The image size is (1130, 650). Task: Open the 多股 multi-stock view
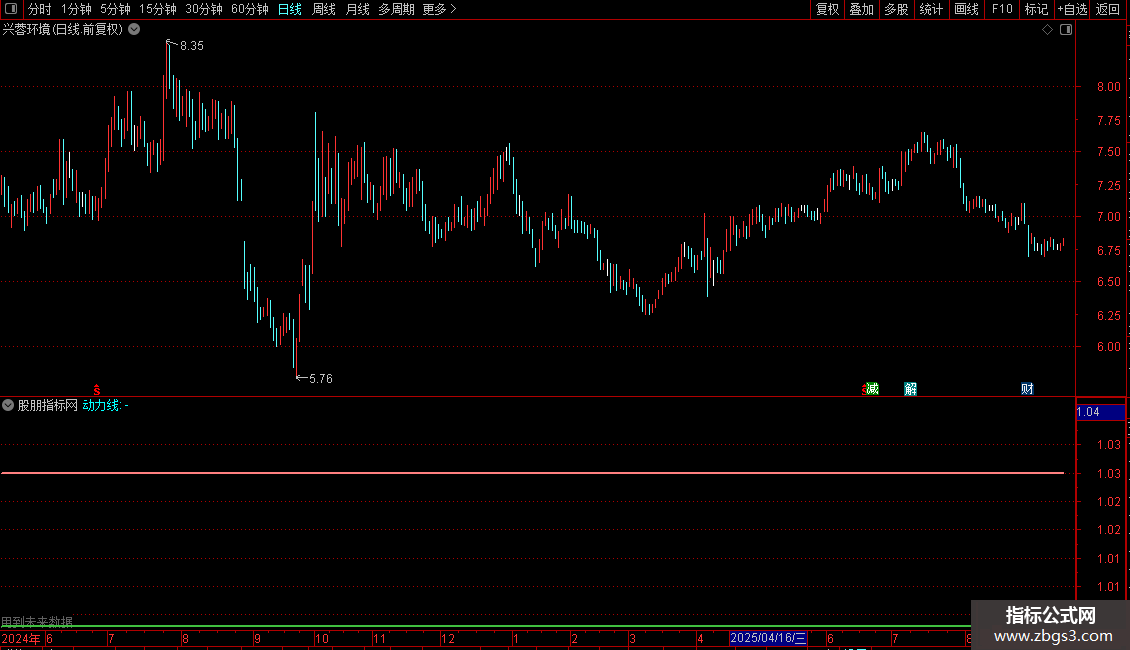(896, 9)
